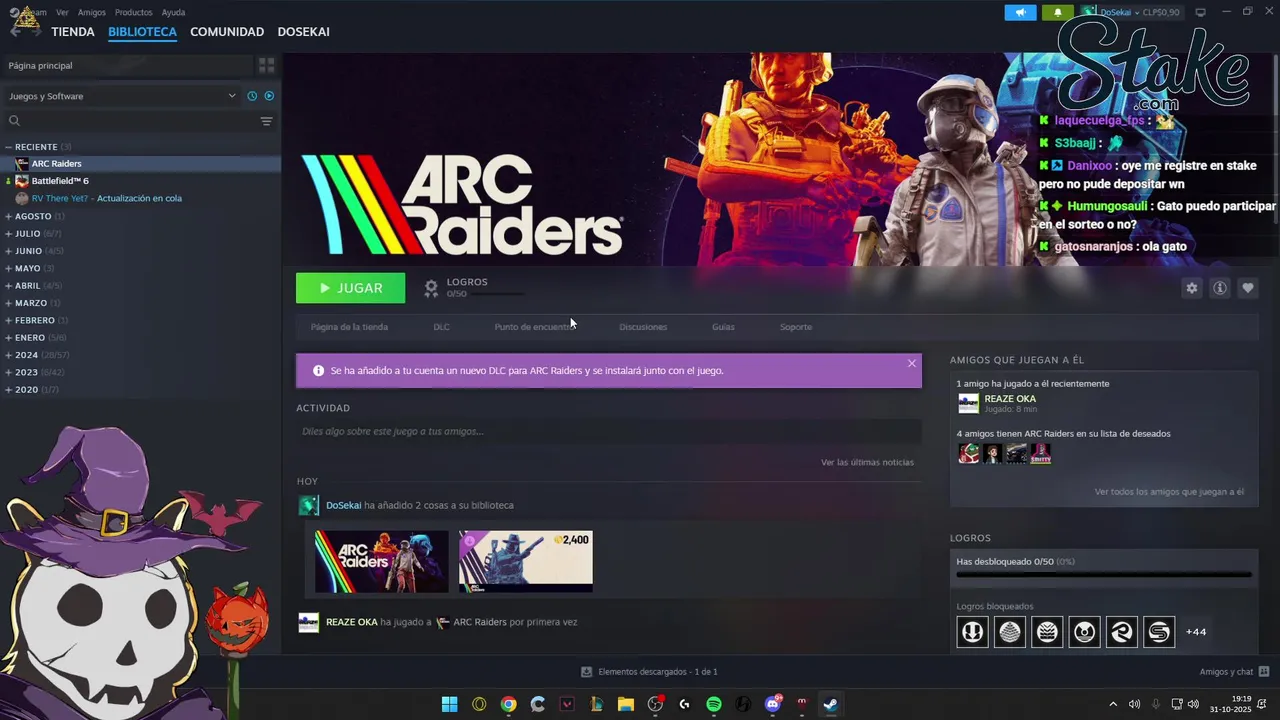Screen dimensions: 1280x720
Task: Click Ver las últimas noticias
Action: coord(867,462)
